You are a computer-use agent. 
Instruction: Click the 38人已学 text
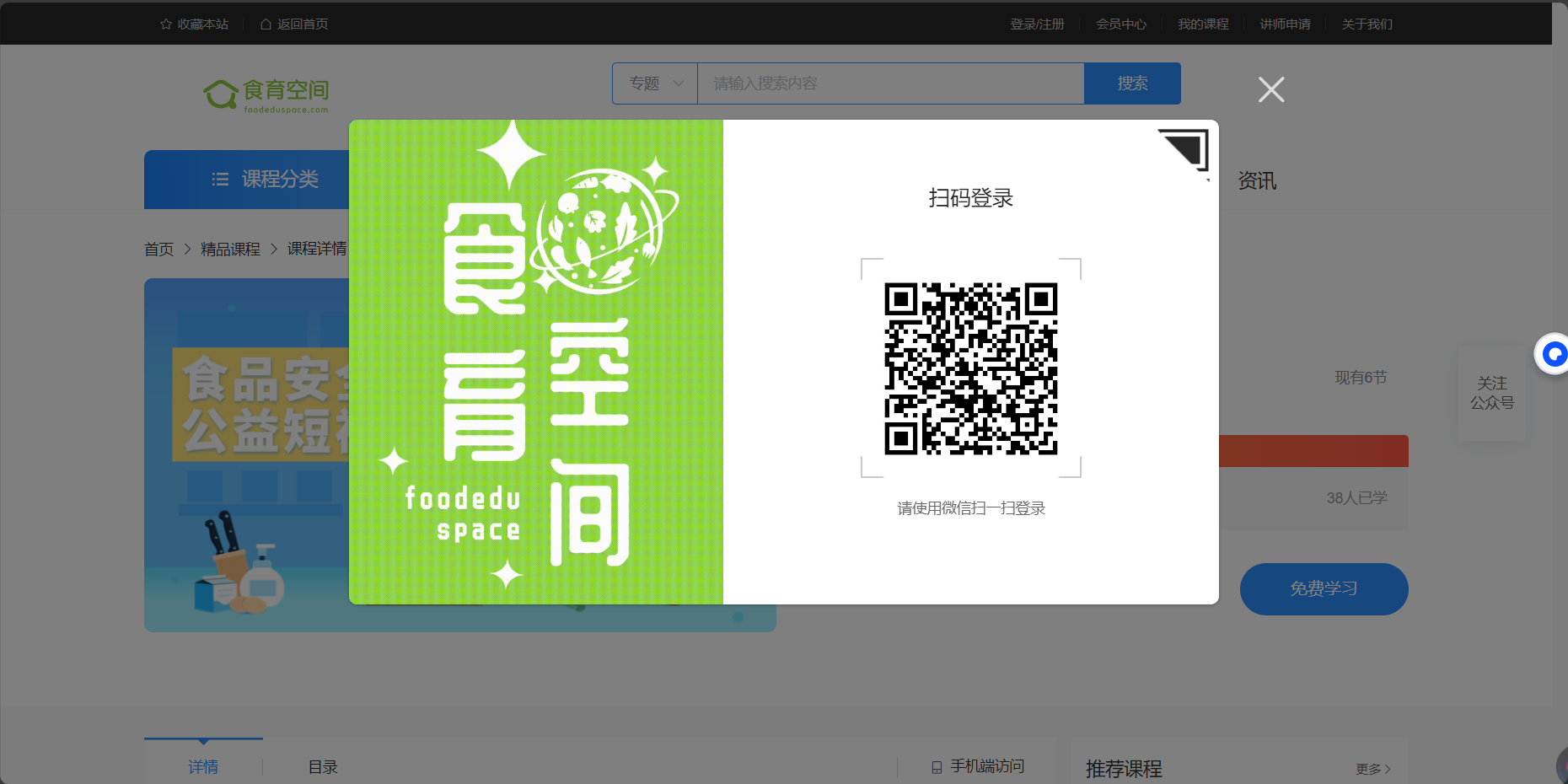[1356, 498]
